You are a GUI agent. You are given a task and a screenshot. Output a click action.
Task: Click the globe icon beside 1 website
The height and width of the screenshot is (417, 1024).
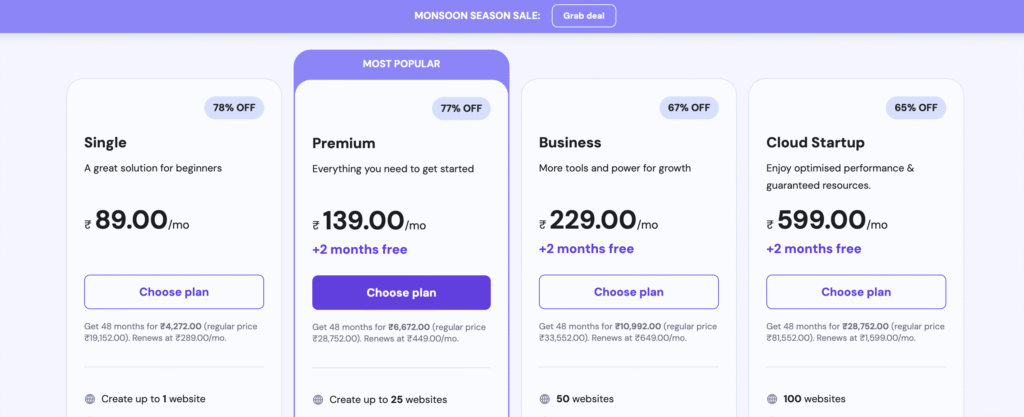click(x=89, y=399)
